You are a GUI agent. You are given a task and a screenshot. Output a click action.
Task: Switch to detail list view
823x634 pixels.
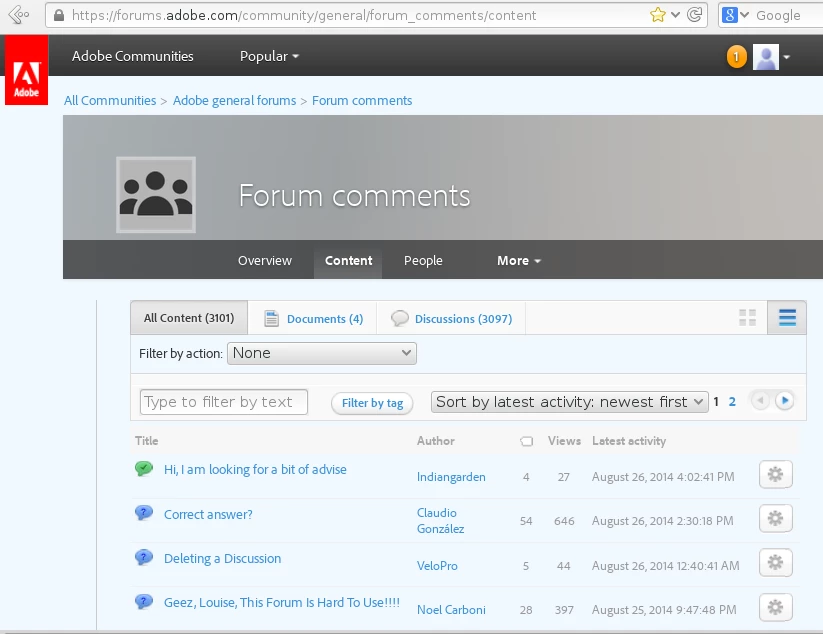pyautogui.click(x=787, y=318)
